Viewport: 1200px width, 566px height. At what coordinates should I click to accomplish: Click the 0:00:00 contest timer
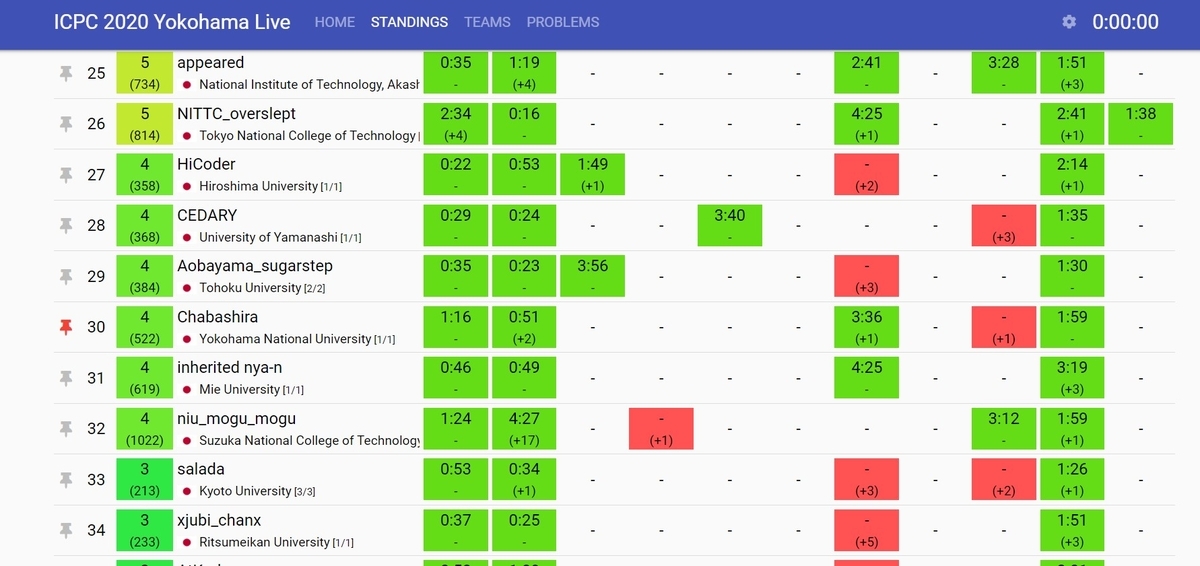[x=1125, y=22]
